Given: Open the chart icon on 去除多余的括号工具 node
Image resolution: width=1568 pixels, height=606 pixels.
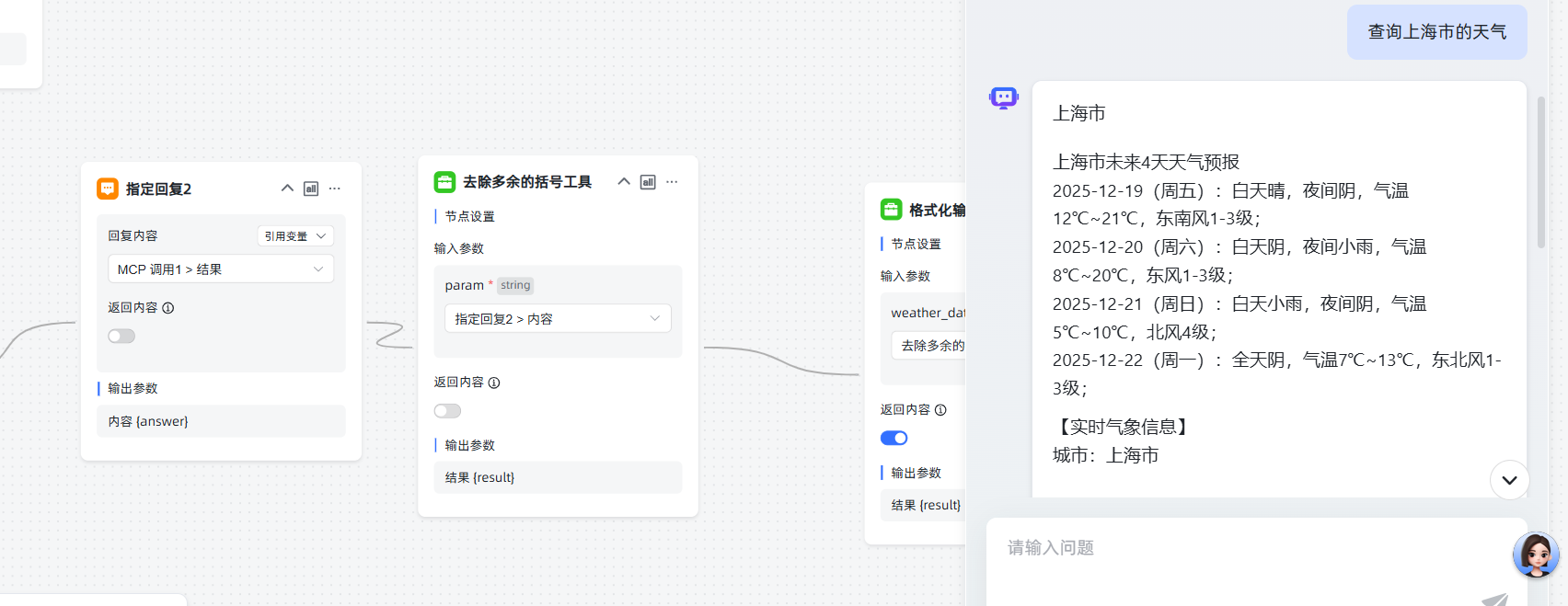Looking at the screenshot, I should coord(648,182).
